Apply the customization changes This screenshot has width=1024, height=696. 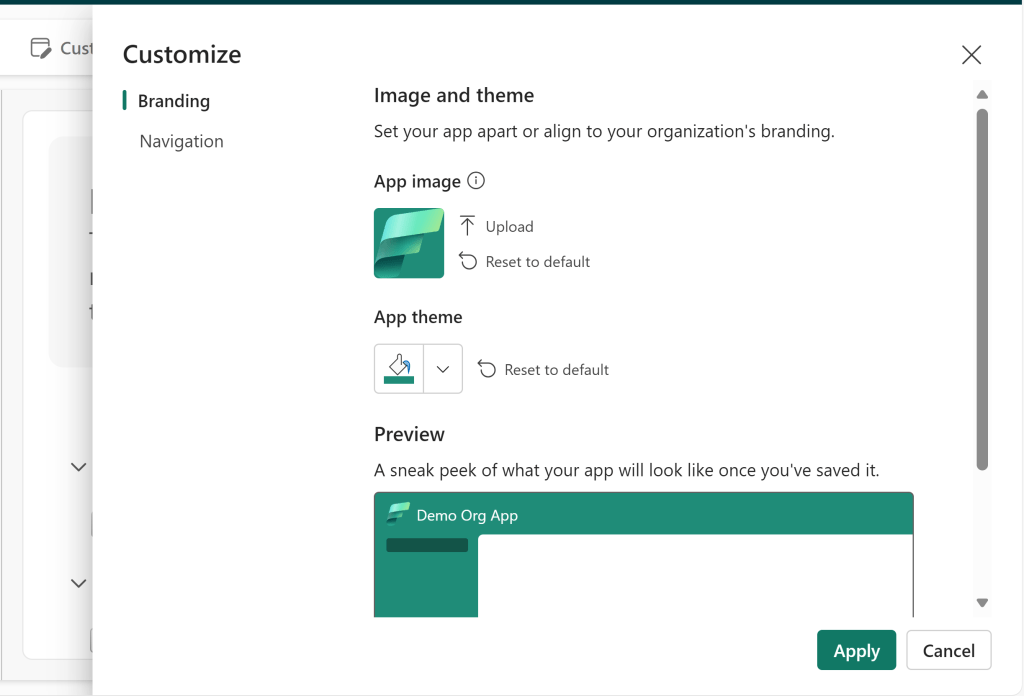tap(856, 650)
